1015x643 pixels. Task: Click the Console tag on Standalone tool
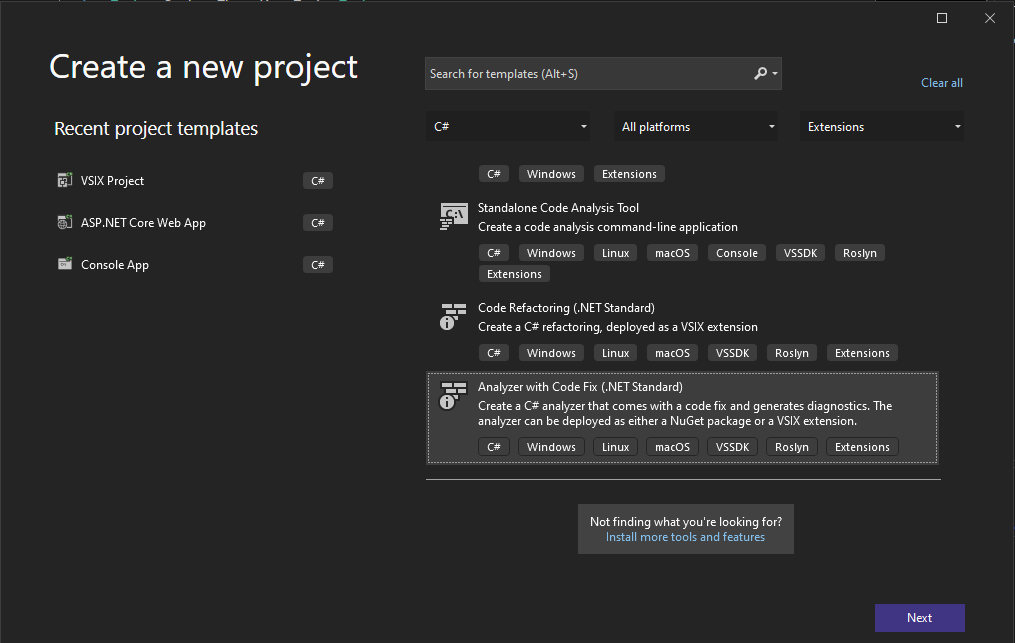coord(736,252)
